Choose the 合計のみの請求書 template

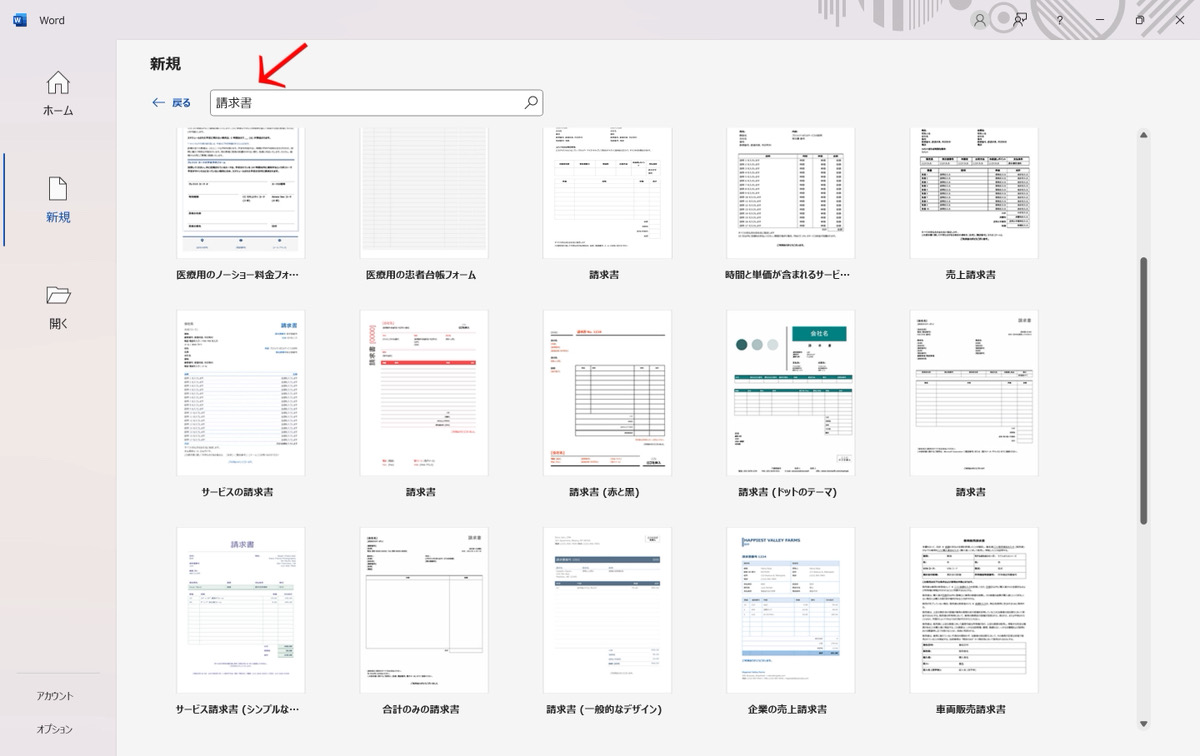[x=424, y=610]
